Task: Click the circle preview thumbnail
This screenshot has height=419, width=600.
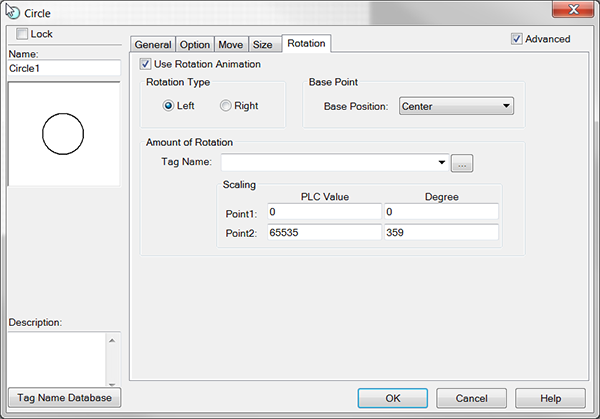Action: click(x=63, y=134)
